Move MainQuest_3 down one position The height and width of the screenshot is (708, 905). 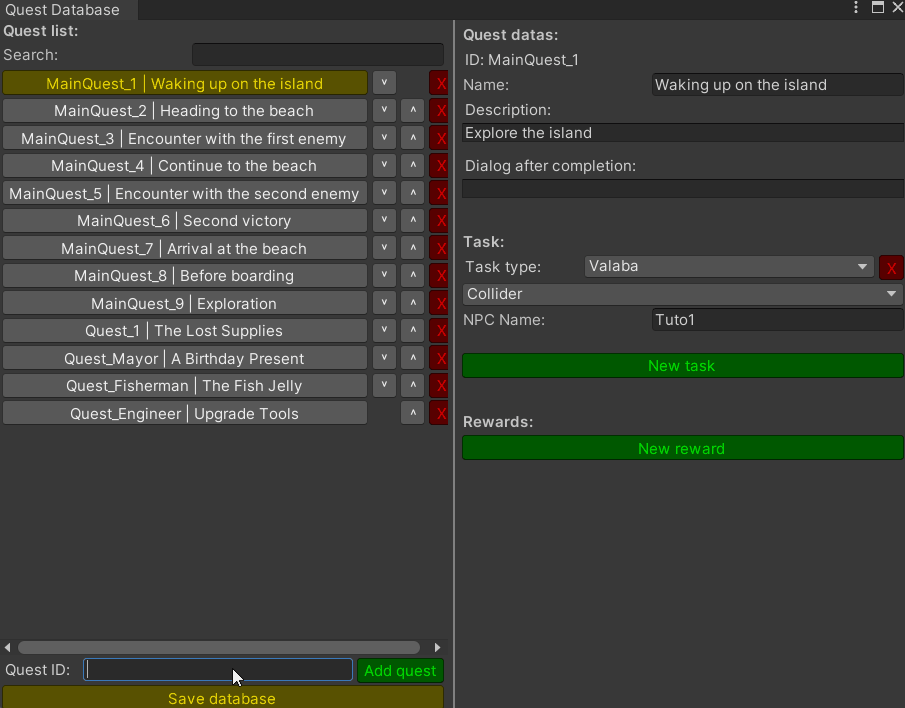[x=384, y=138]
